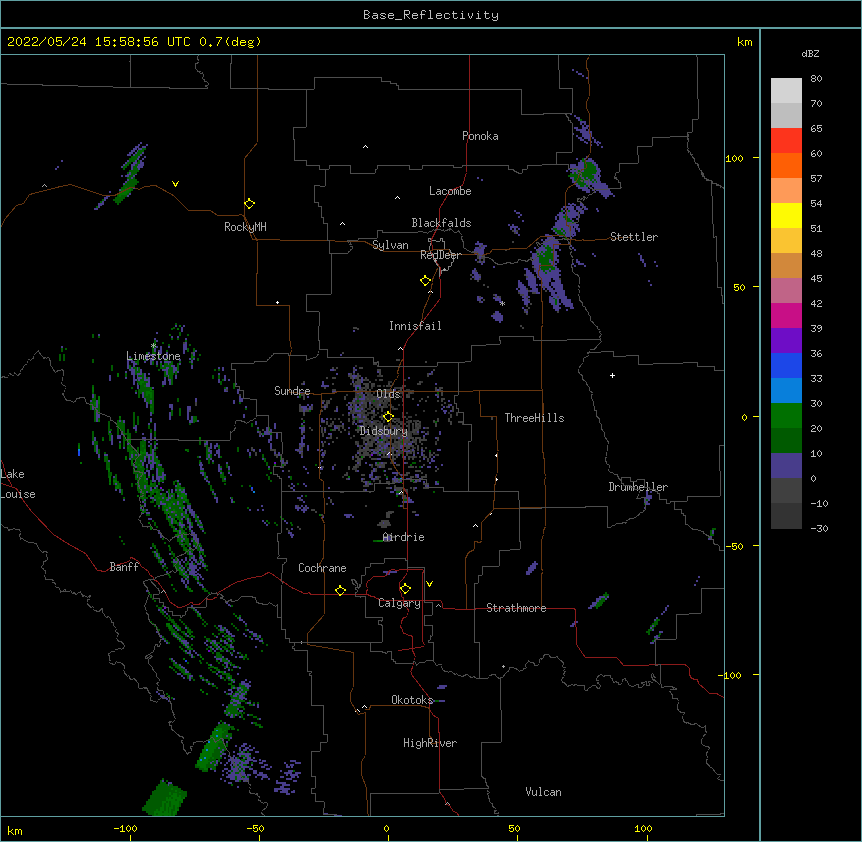Click the -100 tick on the bottom axis

pyautogui.click(x=125, y=828)
